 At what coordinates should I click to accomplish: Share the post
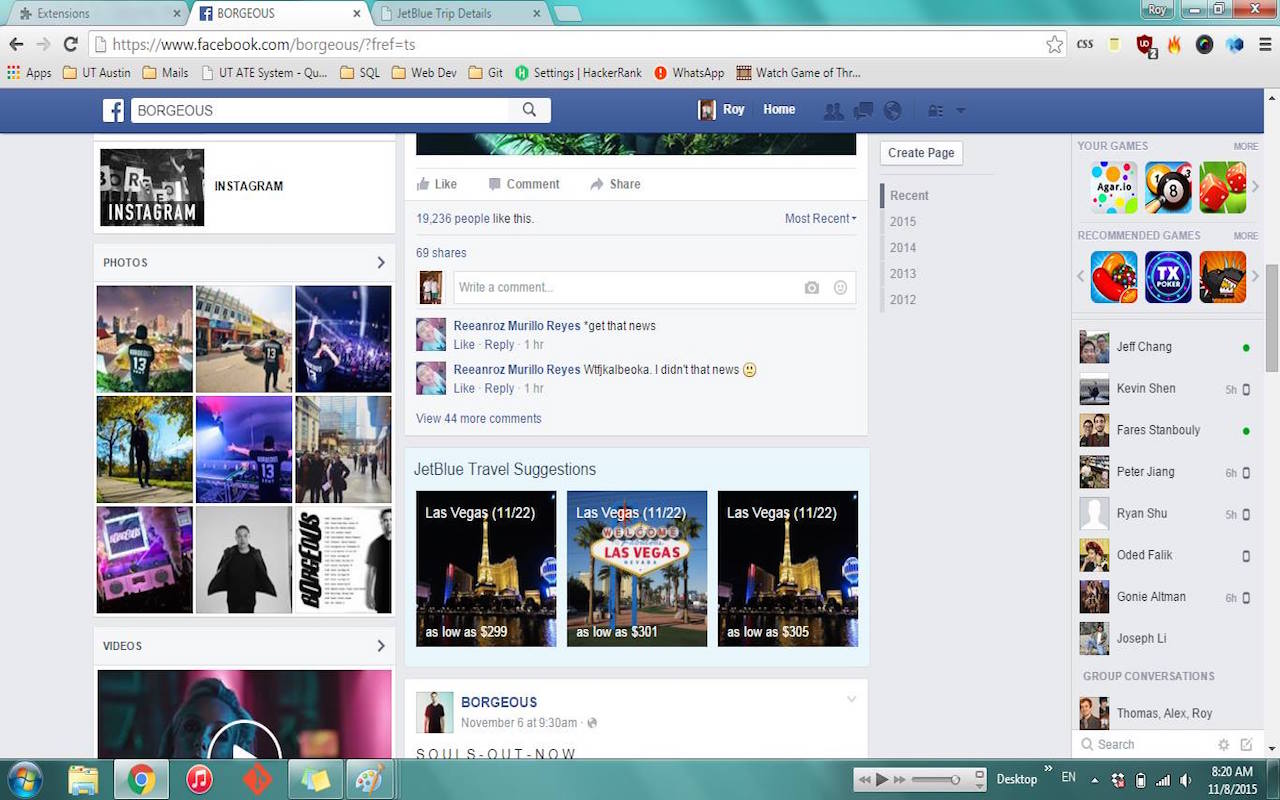coord(615,184)
